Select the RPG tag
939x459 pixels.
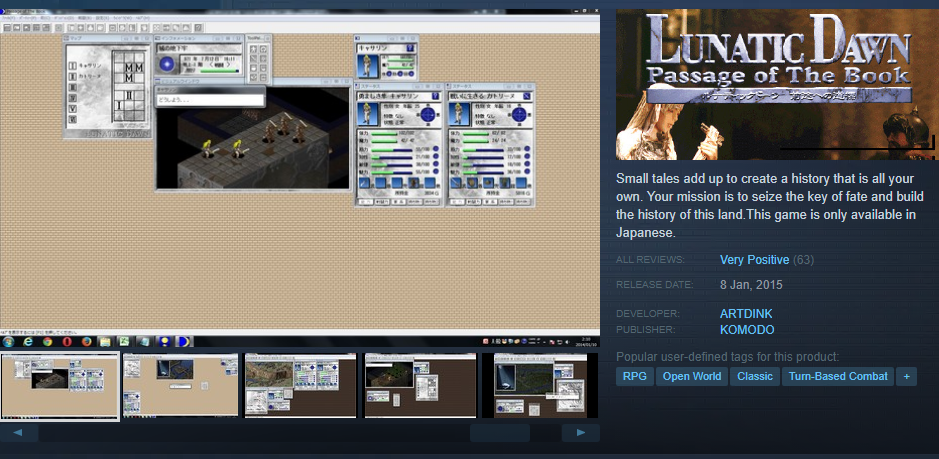click(635, 377)
